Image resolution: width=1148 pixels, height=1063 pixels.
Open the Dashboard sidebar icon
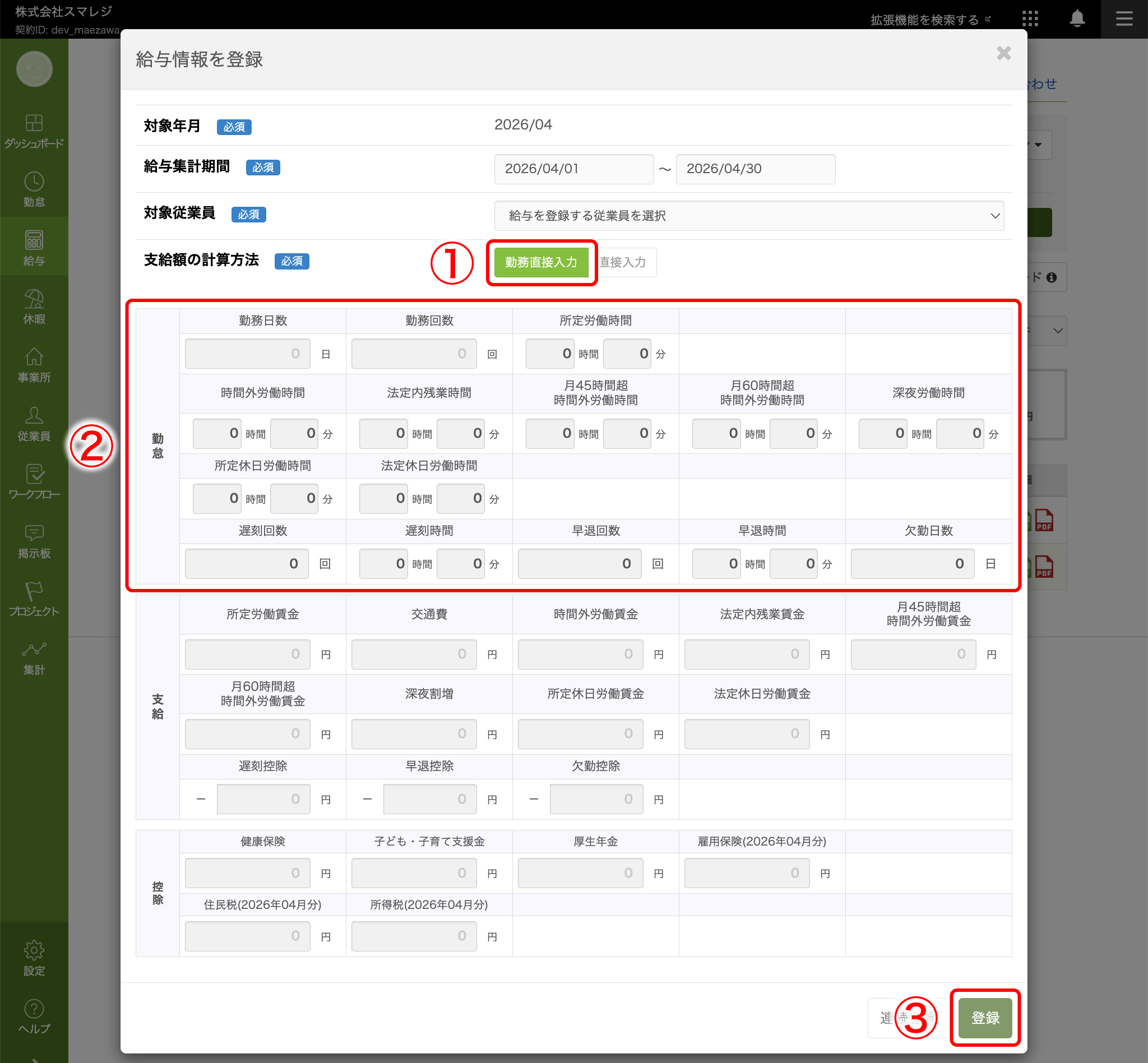(34, 124)
